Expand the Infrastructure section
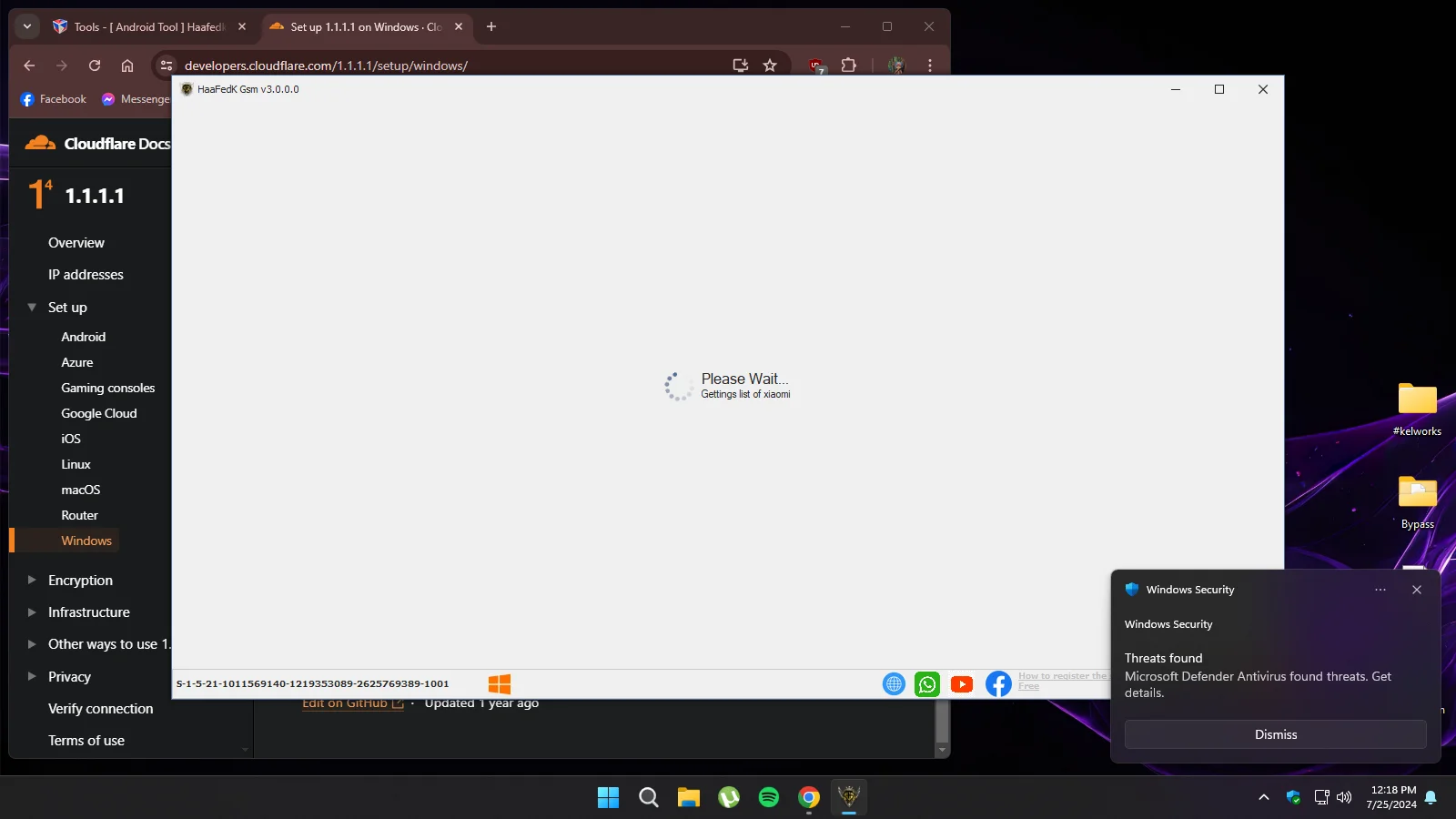Image resolution: width=1456 pixels, height=819 pixels. pos(32,612)
